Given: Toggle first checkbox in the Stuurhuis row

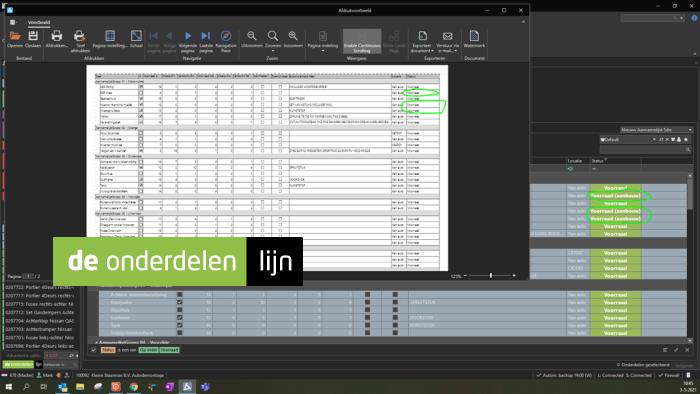Looking at the screenshot, I should (179, 310).
